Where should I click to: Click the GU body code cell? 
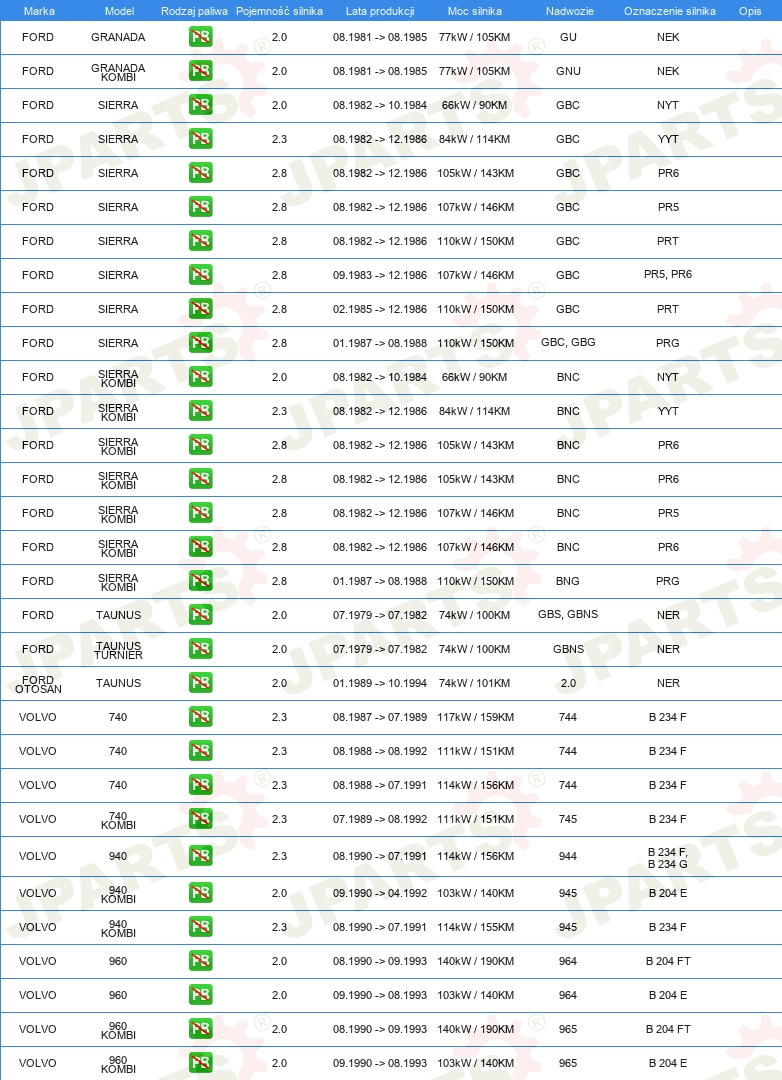pos(568,37)
